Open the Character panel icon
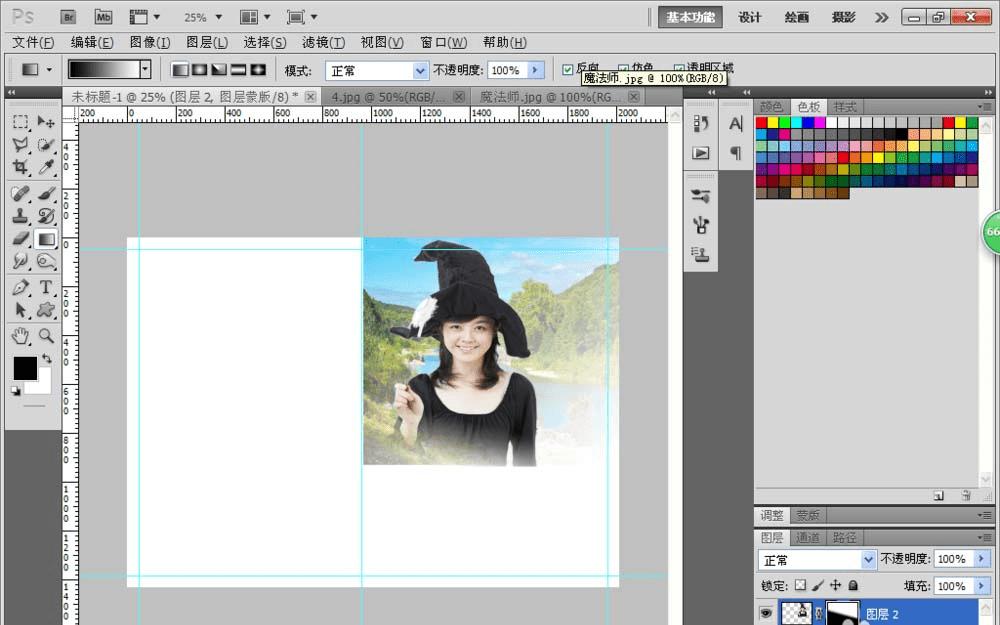The height and width of the screenshot is (625, 1000). tap(736, 123)
